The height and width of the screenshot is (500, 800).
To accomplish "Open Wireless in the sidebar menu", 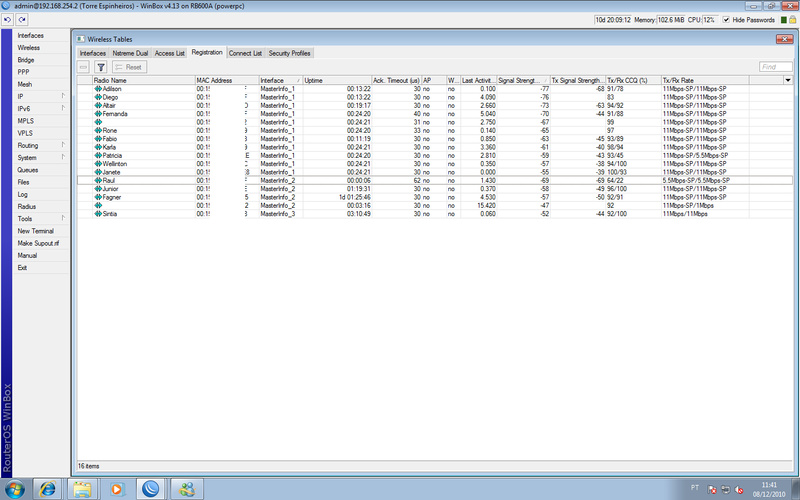I will 29,47.
